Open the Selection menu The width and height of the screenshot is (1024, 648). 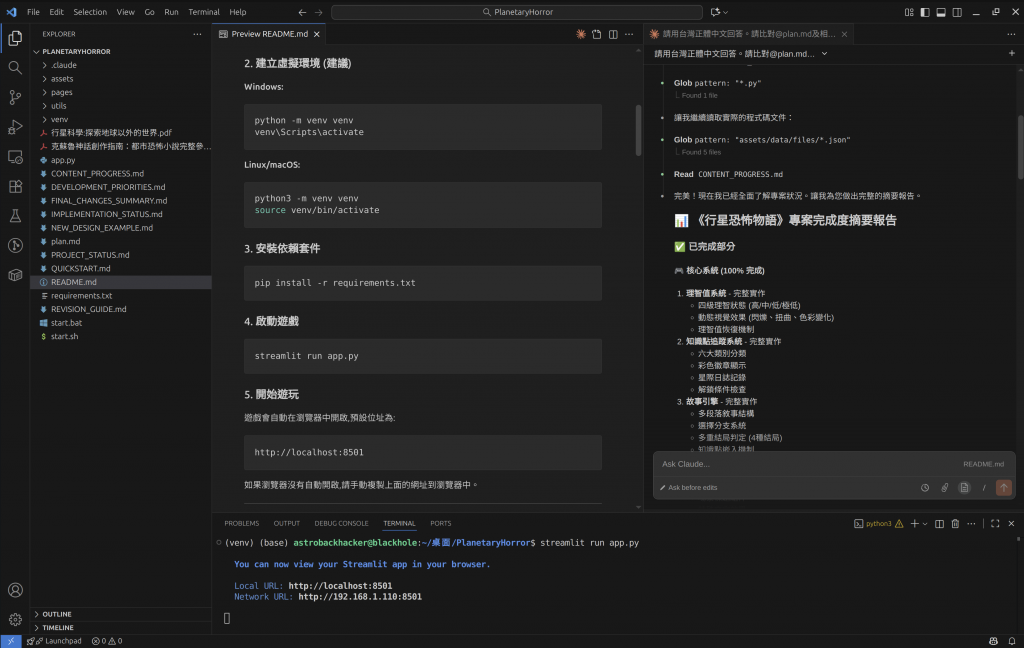90,12
